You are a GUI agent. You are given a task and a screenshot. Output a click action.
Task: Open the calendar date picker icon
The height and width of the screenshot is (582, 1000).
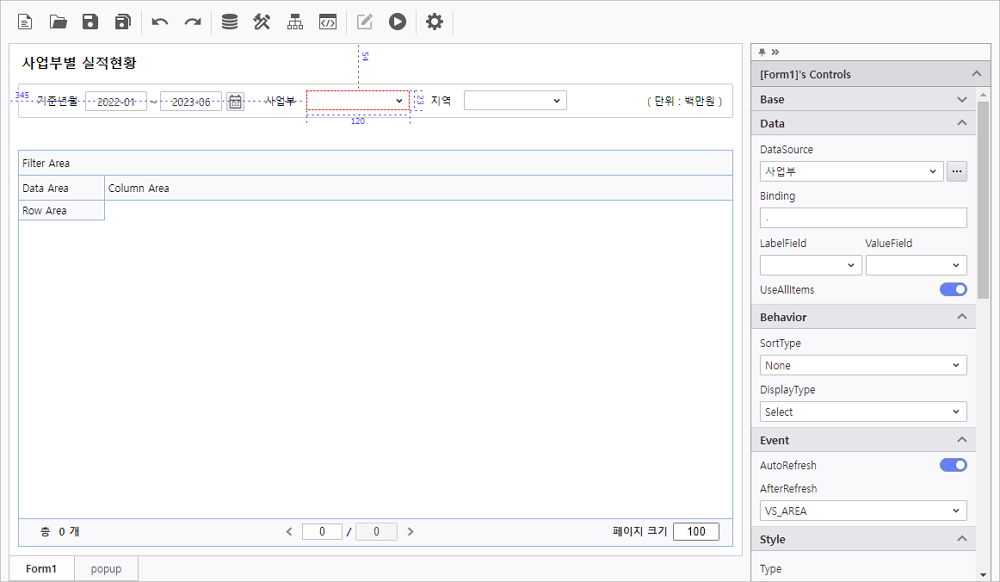[235, 101]
